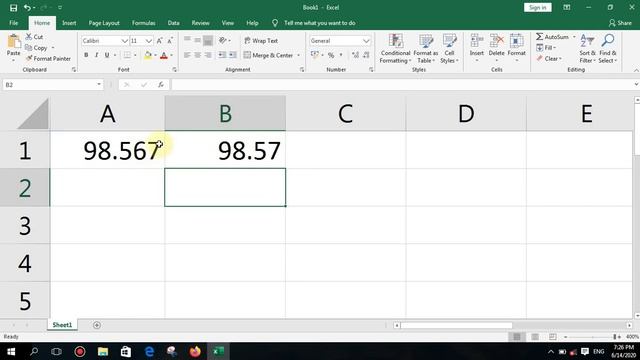
Task: Open the Format cells button
Action: (x=516, y=48)
